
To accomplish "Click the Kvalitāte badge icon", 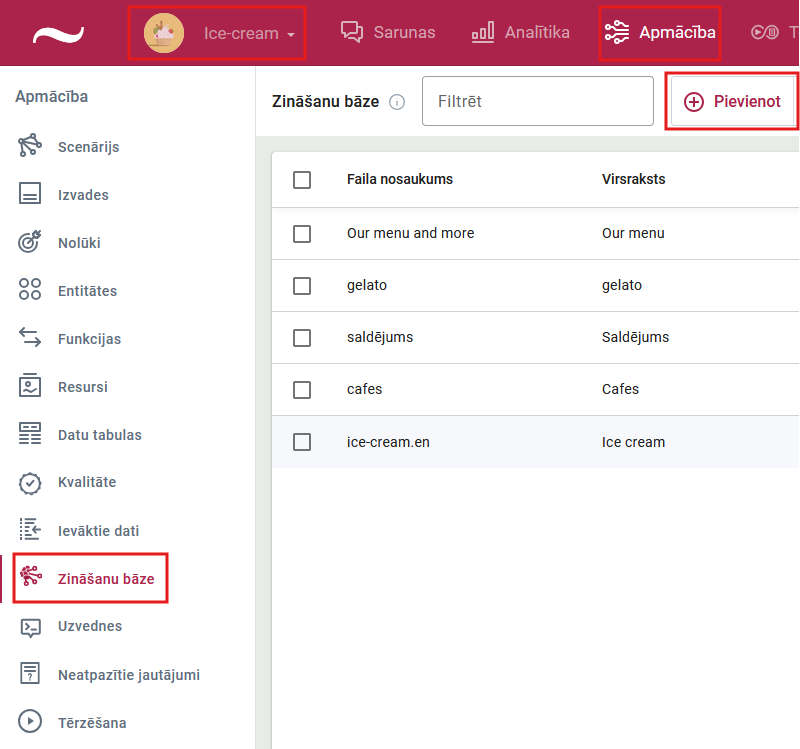I will pyautogui.click(x=30, y=482).
